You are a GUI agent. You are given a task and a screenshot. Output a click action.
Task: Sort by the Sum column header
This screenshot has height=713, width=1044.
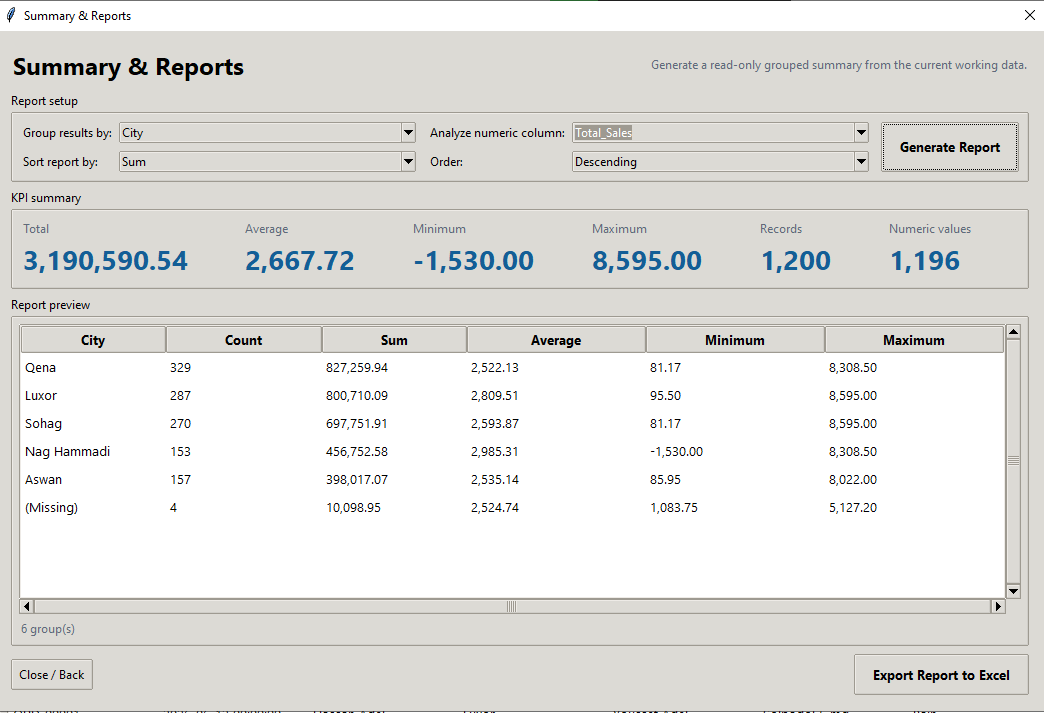[x=394, y=340]
